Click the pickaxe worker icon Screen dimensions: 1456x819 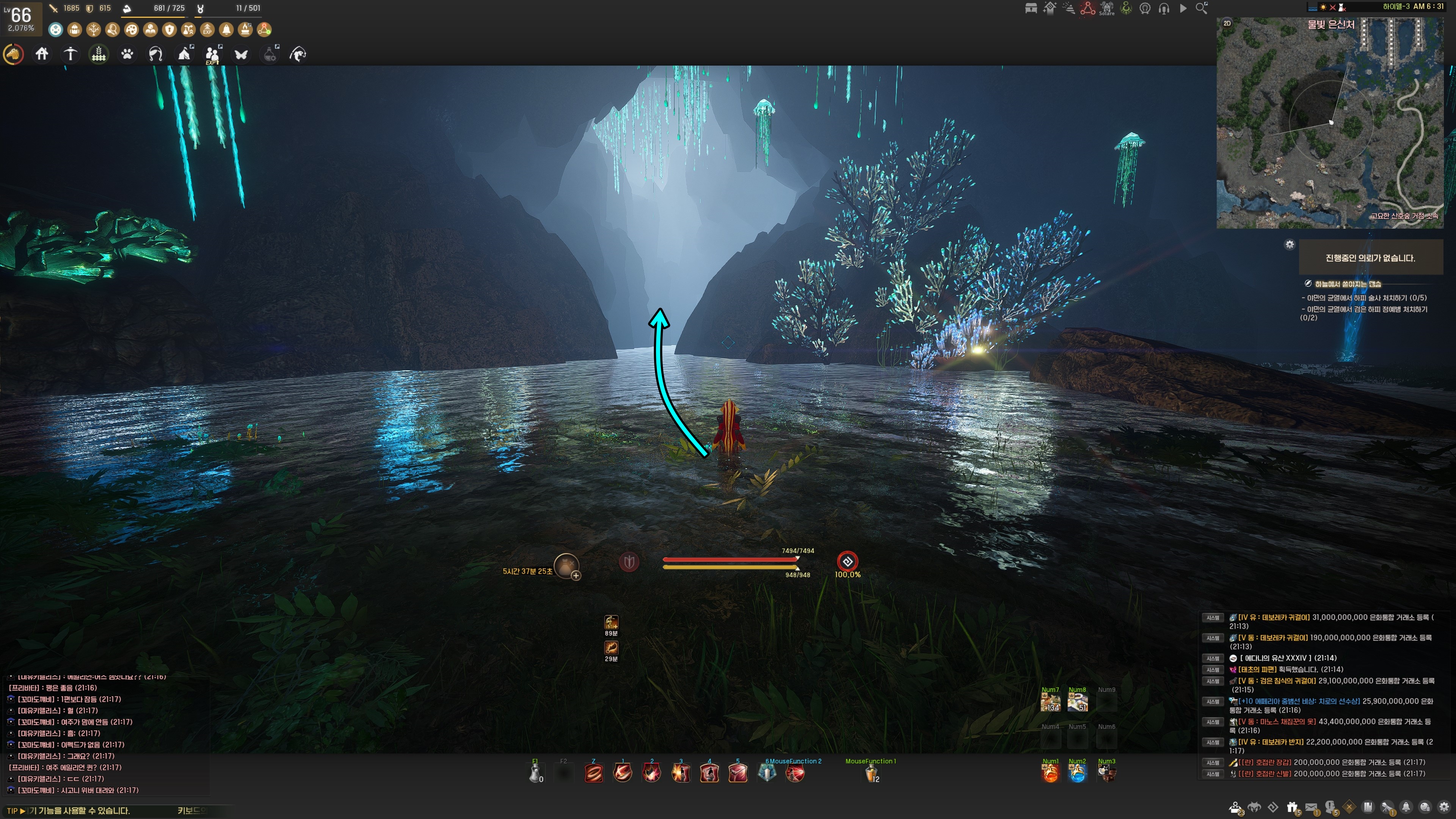tap(71, 54)
